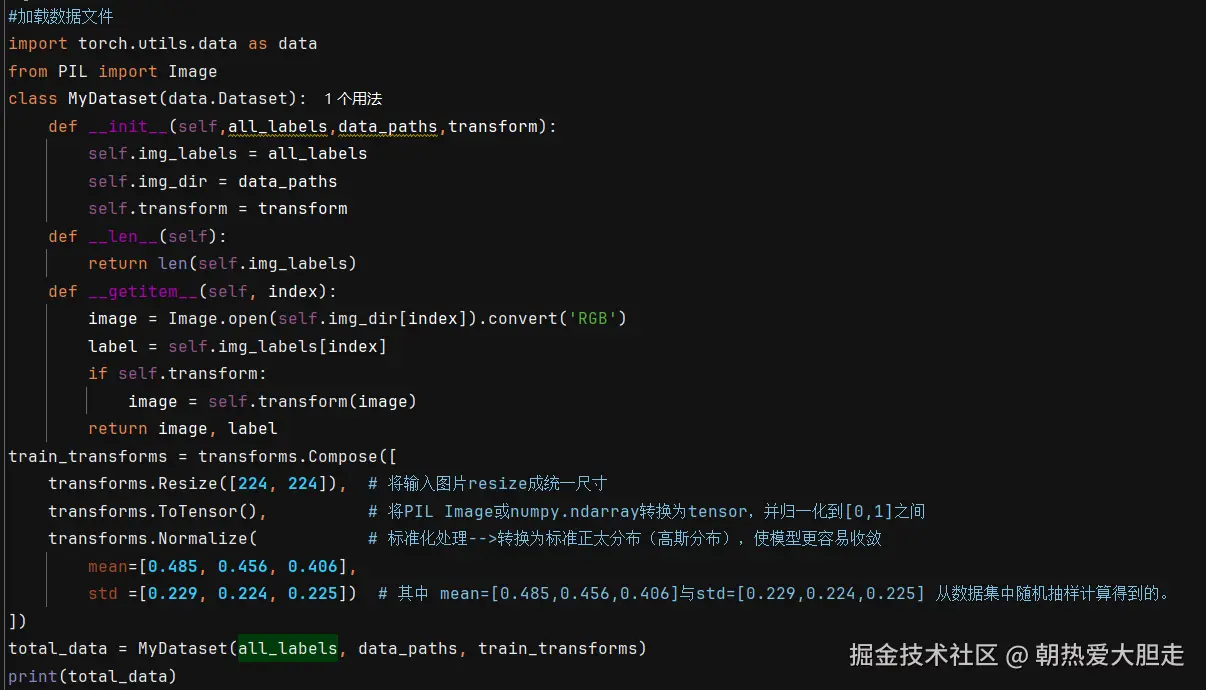The height and width of the screenshot is (690, 1206).
Task: Click the import torch.utils.data line
Action: (163, 44)
